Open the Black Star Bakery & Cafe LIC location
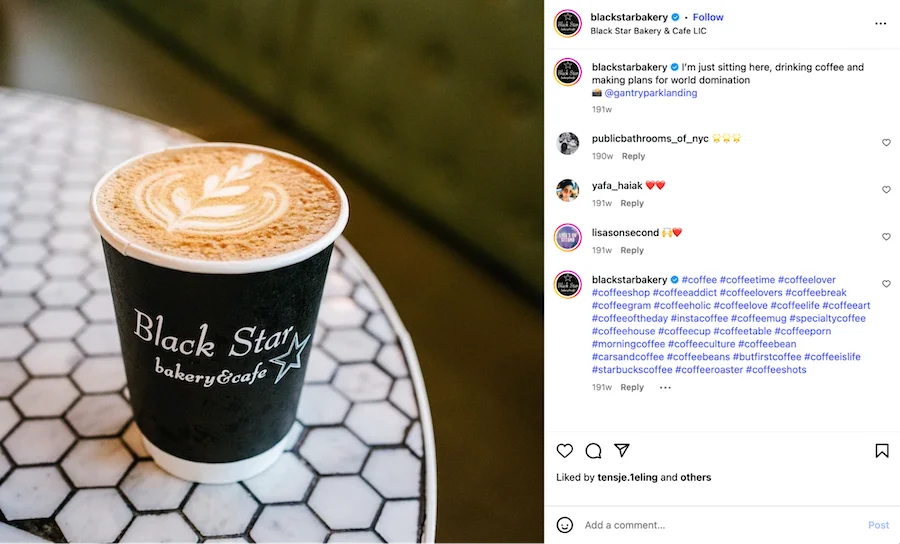The height and width of the screenshot is (544, 900). pos(648,31)
